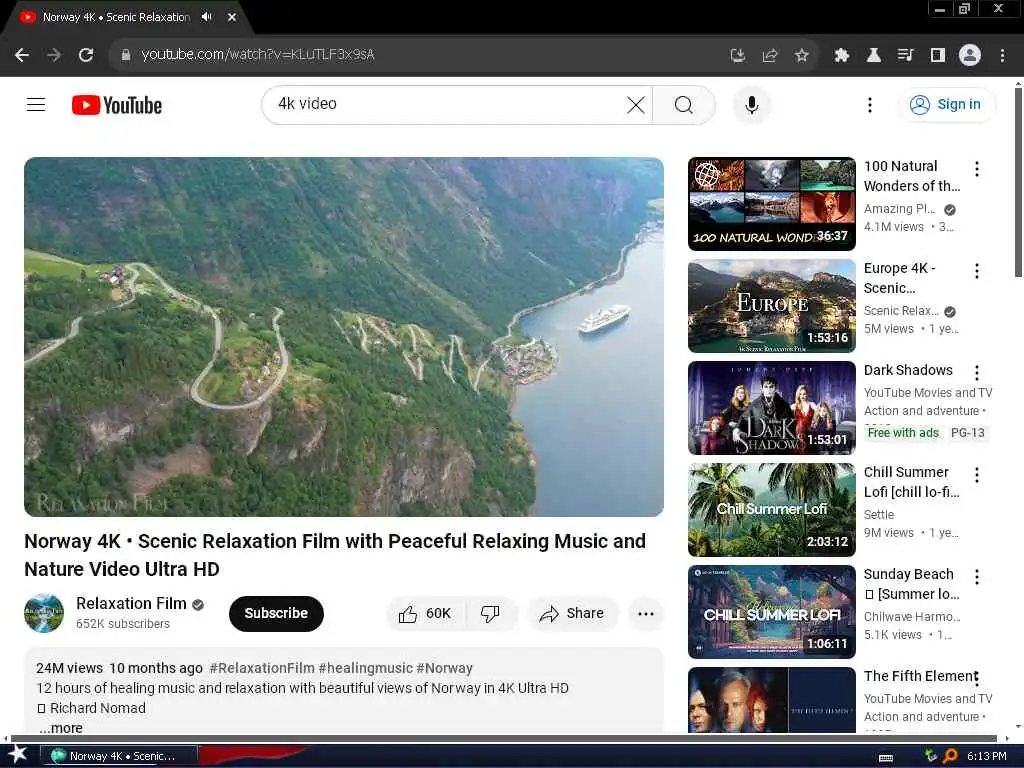Open the Relaxation Film channel avatar
Screen dimensions: 1024x768
[x=44, y=613]
